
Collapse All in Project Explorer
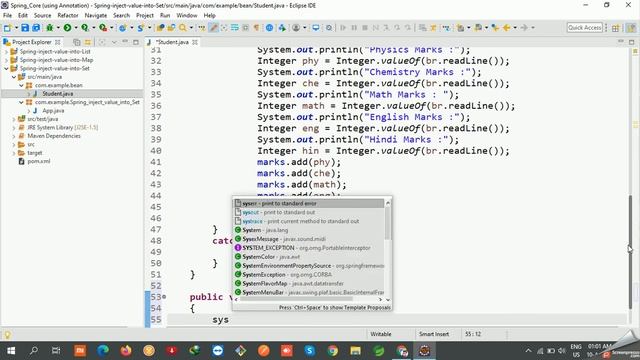click(77, 42)
